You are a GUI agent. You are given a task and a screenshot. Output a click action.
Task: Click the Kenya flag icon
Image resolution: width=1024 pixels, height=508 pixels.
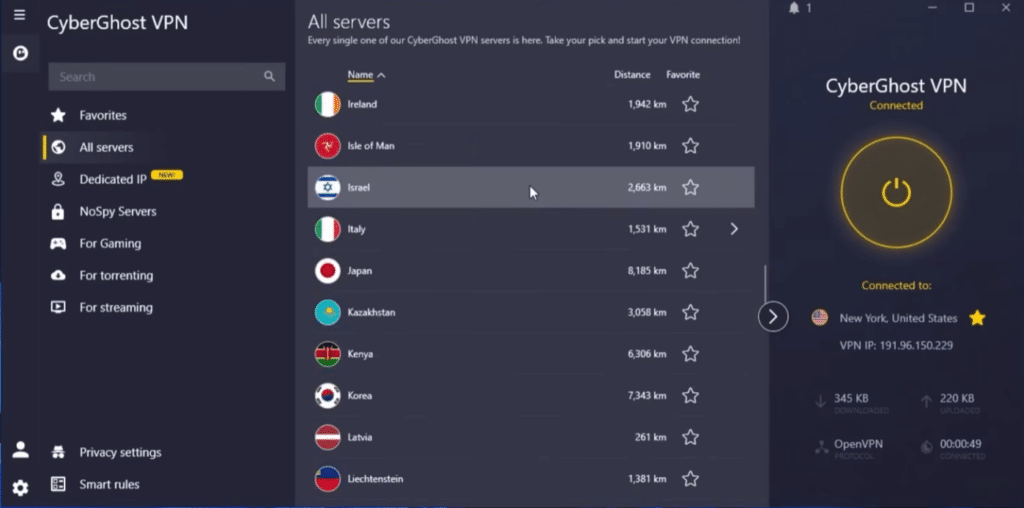[x=327, y=355]
